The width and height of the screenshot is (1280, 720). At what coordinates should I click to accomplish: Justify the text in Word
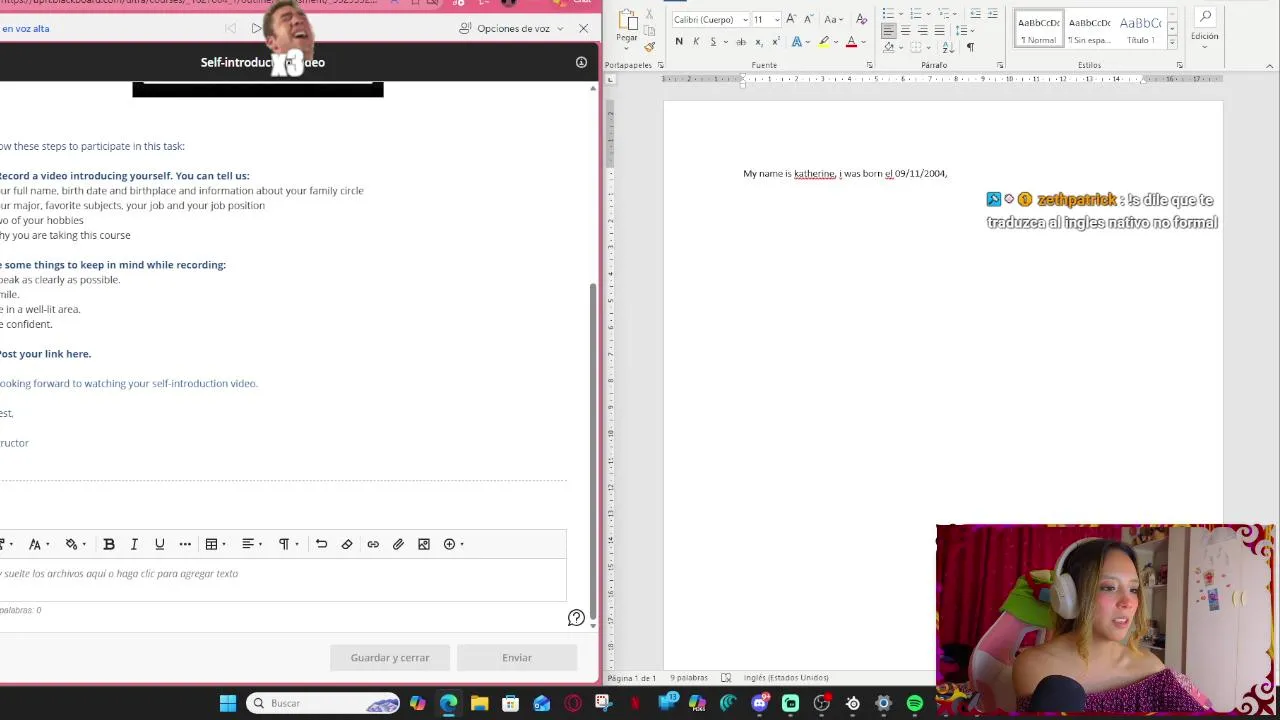pyautogui.click(x=939, y=31)
